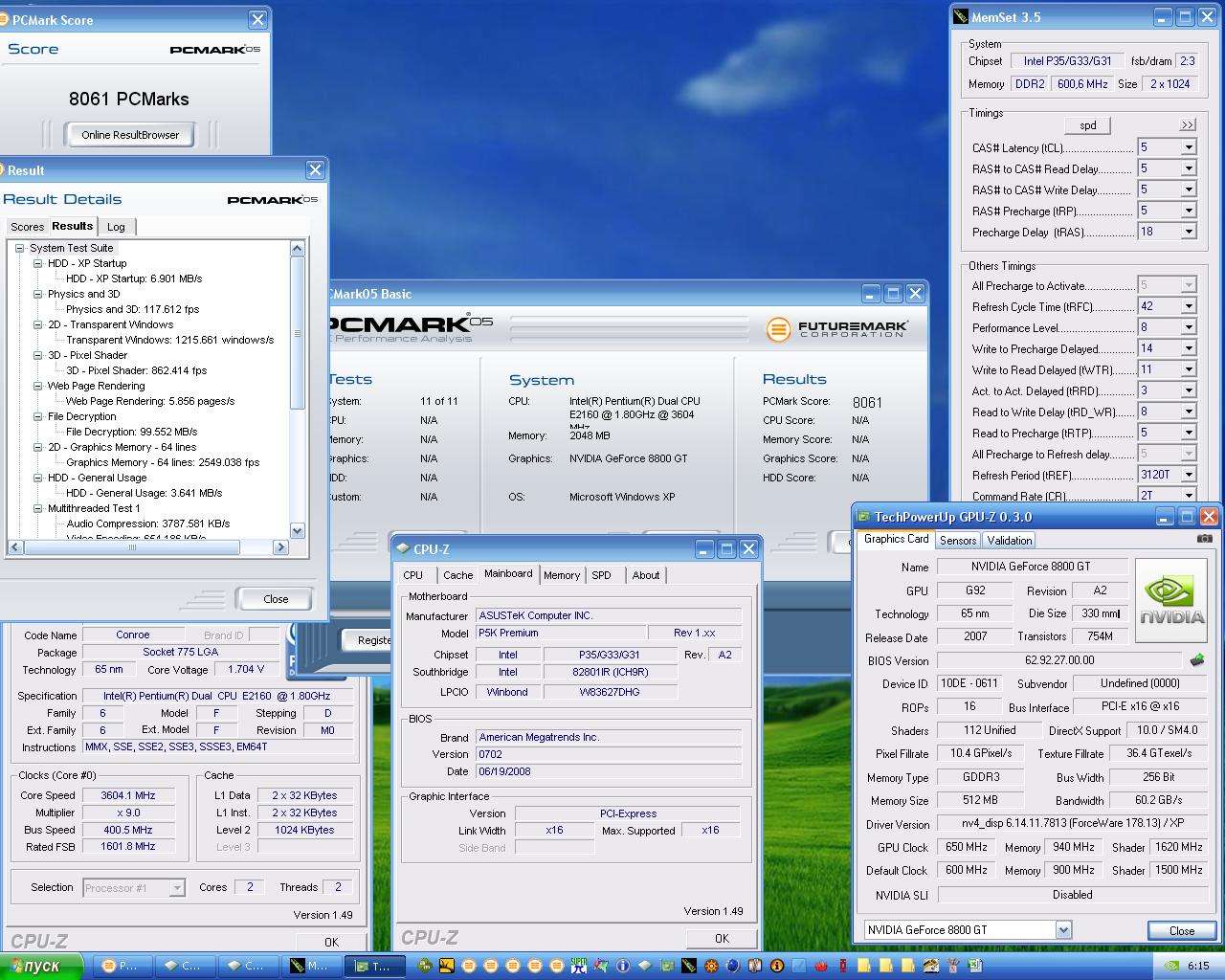Open the GPU-Z graphics card selection dropdown

[1063, 929]
